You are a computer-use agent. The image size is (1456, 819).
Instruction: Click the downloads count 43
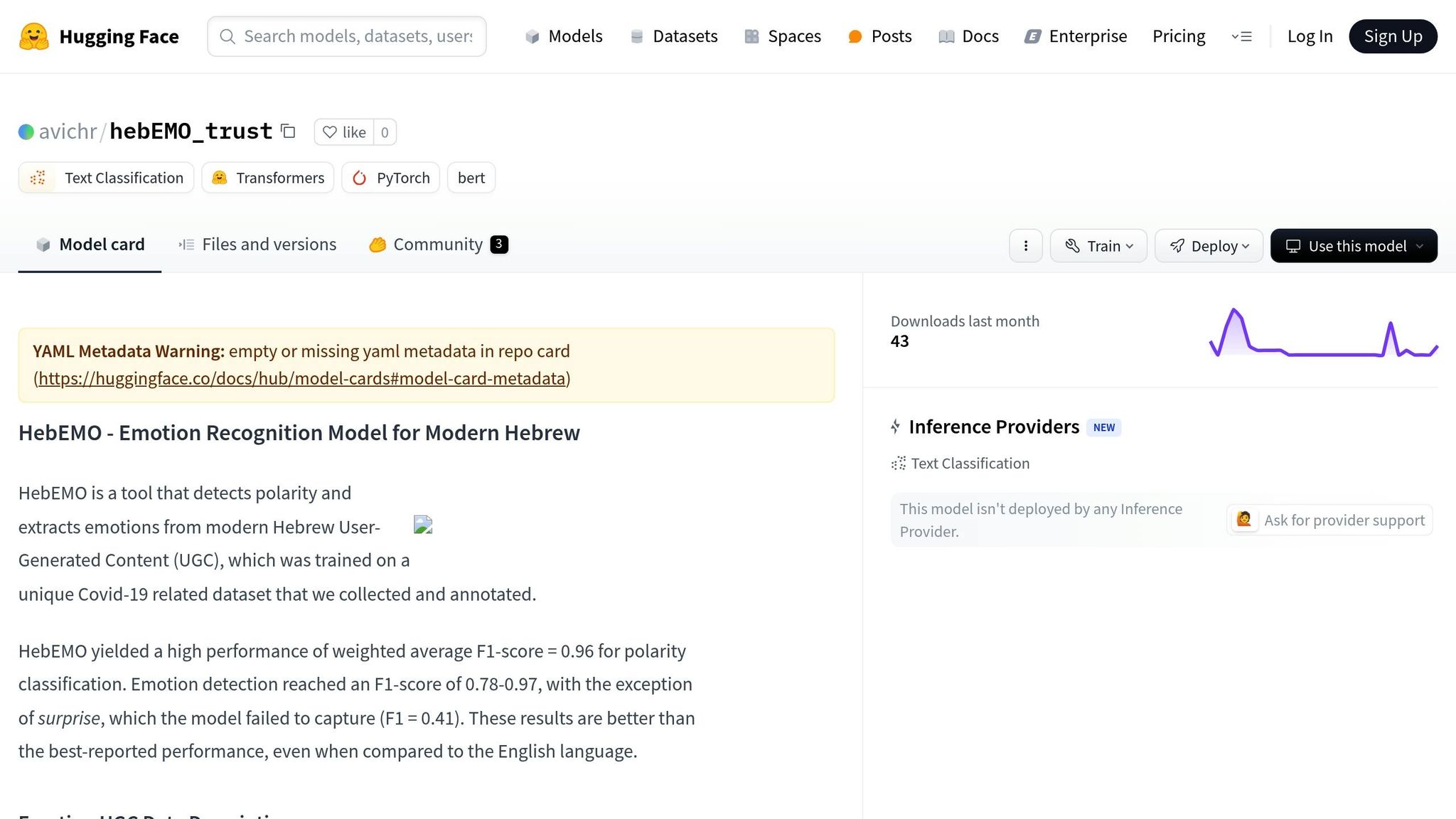pyautogui.click(x=899, y=341)
